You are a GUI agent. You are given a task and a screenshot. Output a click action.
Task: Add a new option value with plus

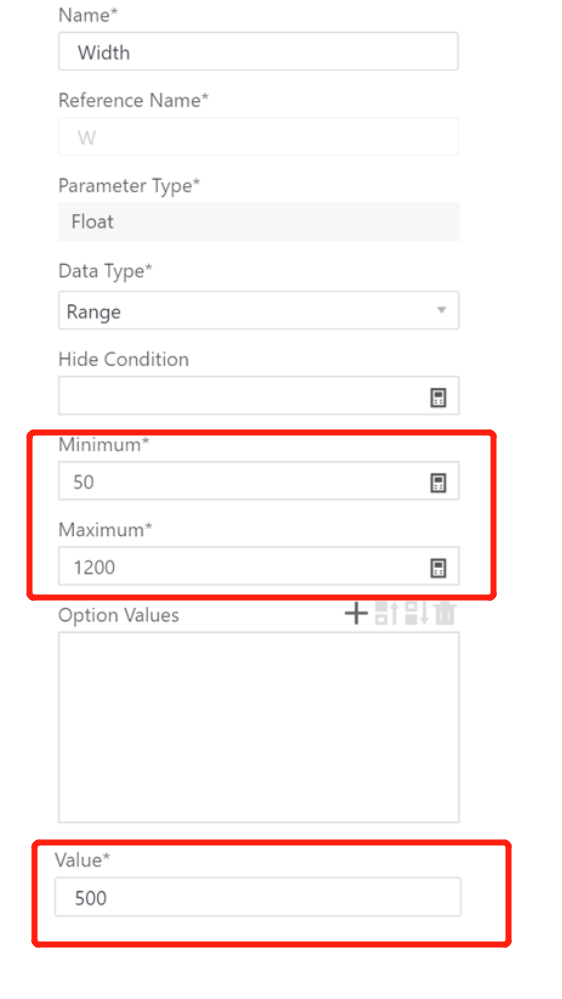click(356, 614)
